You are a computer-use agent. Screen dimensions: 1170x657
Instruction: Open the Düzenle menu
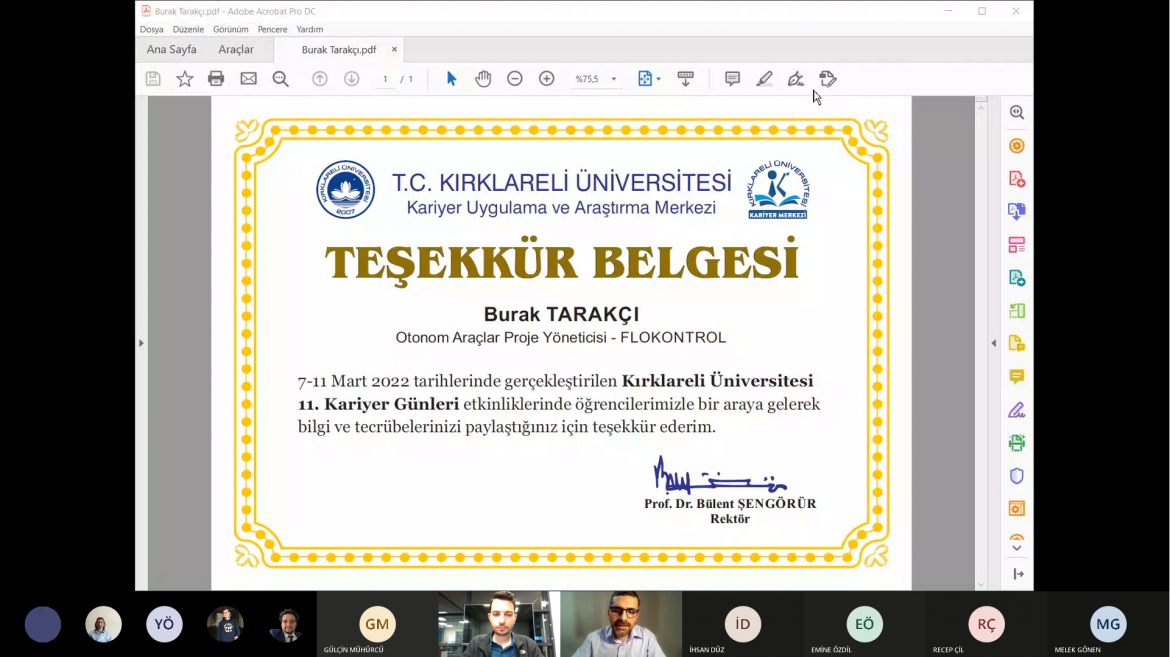(188, 29)
